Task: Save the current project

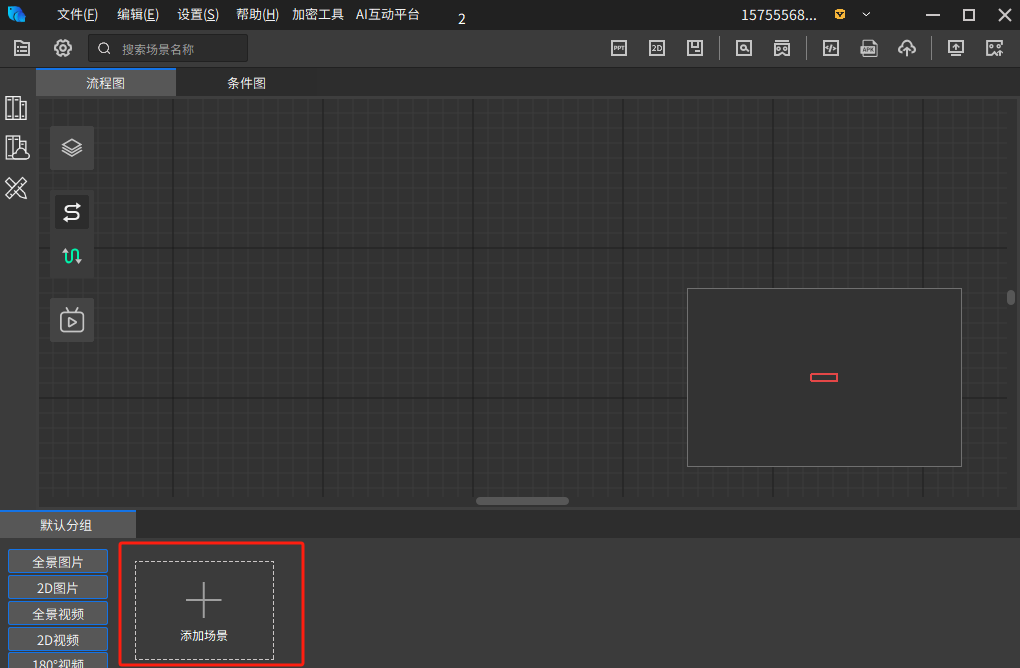Action: pos(695,47)
